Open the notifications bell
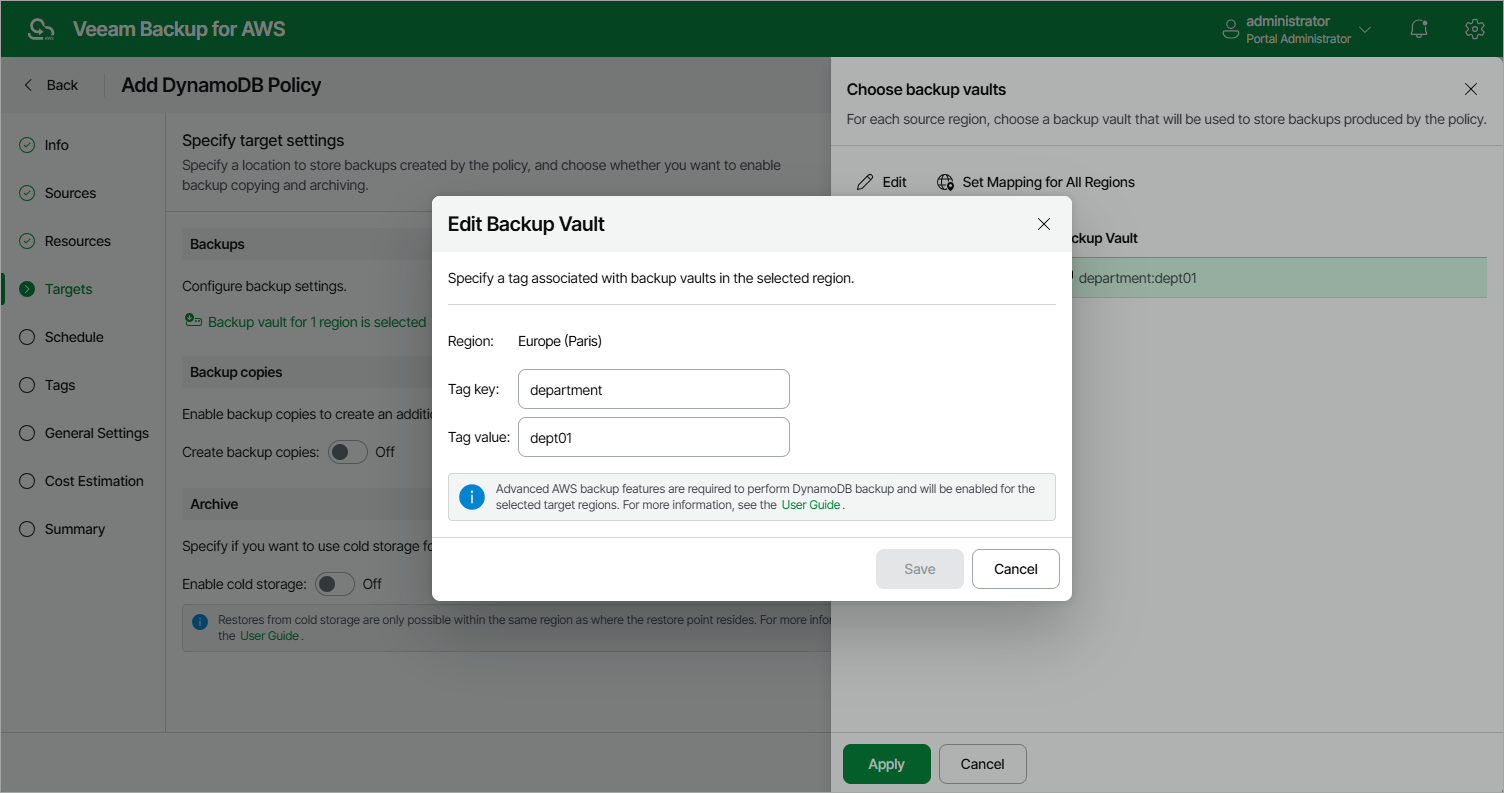The width and height of the screenshot is (1504, 793). [x=1419, y=29]
